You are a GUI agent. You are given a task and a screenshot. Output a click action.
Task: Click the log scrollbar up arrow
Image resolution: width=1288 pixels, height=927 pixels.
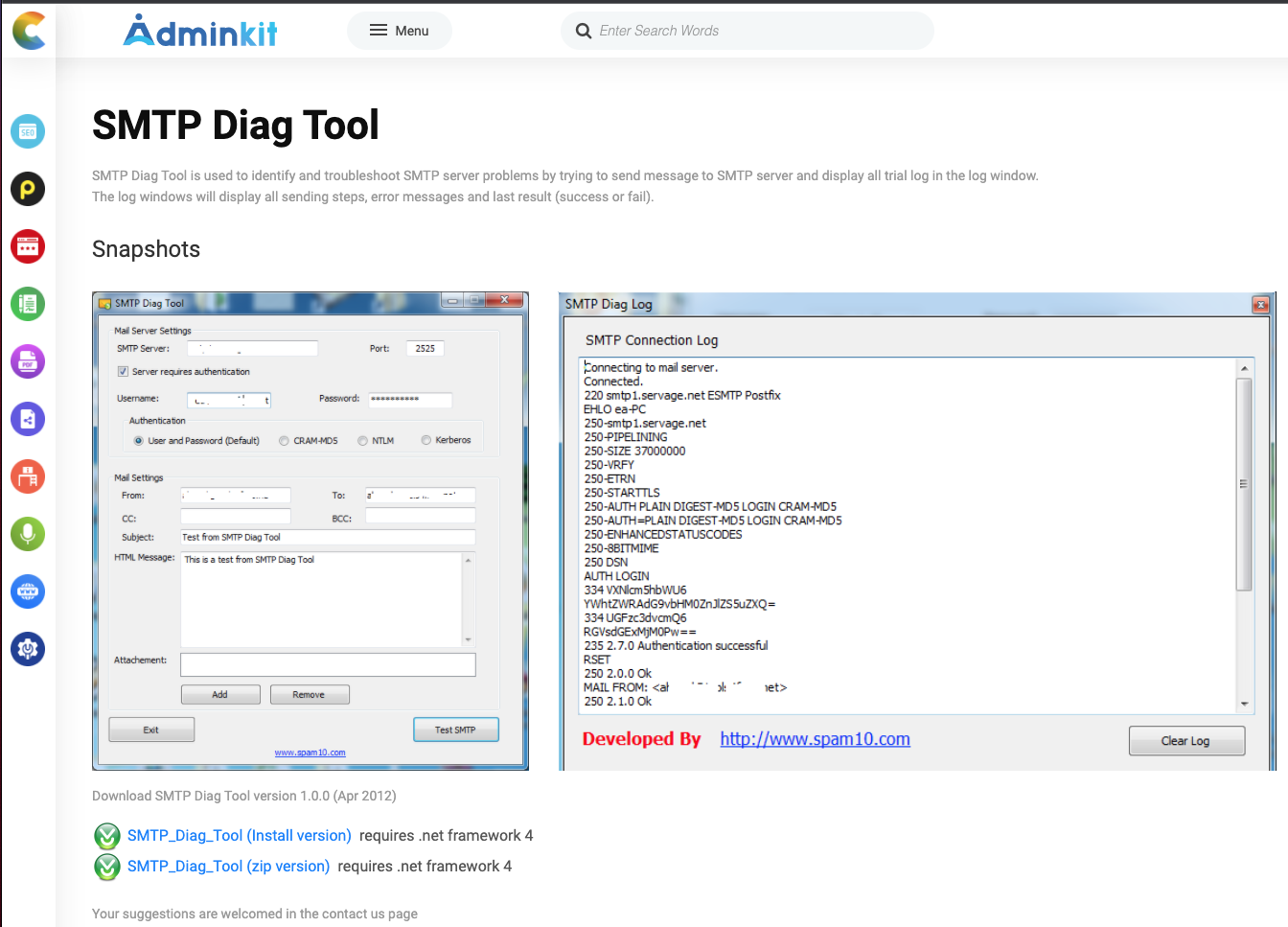pyautogui.click(x=1244, y=368)
